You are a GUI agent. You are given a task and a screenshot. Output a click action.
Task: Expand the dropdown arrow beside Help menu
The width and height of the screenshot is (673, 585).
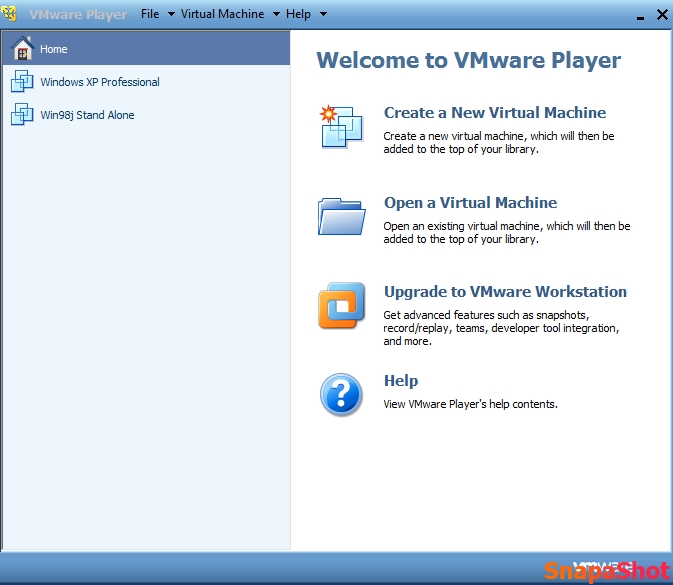[x=323, y=14]
